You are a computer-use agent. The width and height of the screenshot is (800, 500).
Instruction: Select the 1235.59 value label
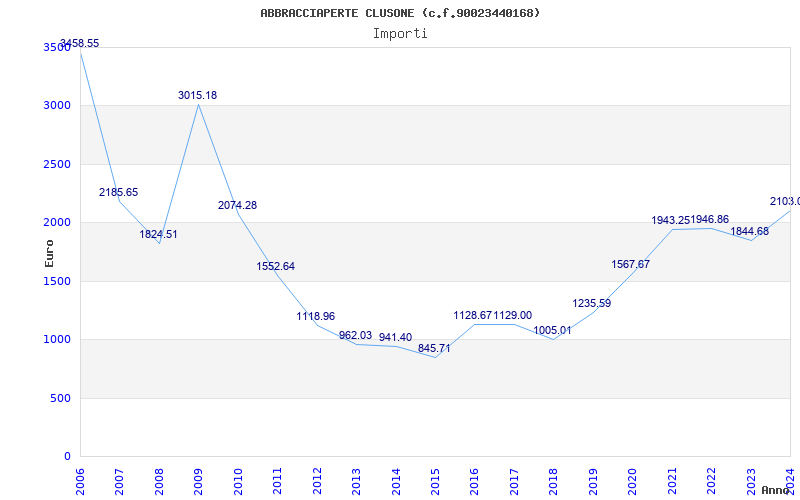(x=592, y=304)
